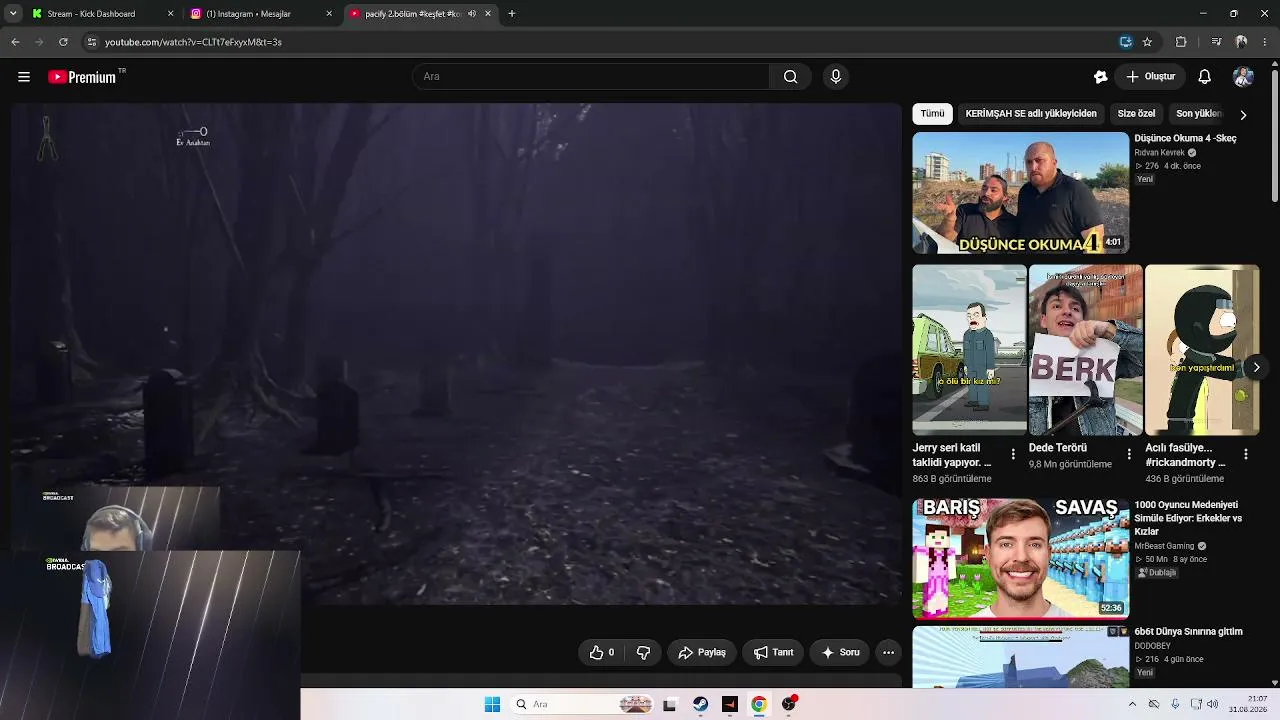This screenshot has width=1280, height=720.
Task: Close the Instagram Mesajlar tab
Action: [x=329, y=14]
